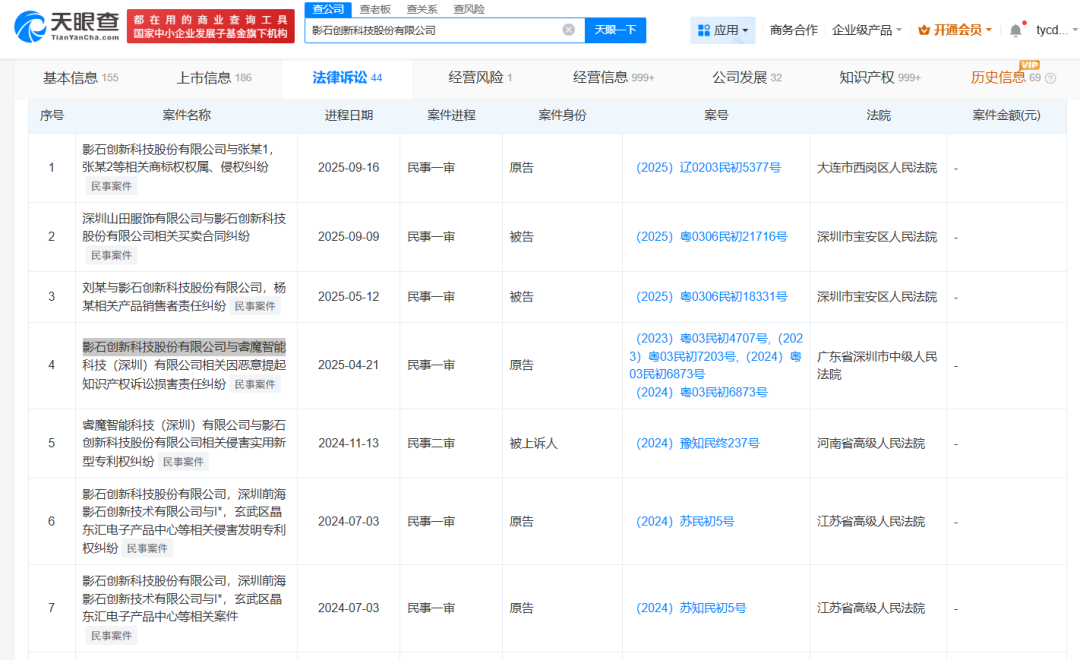This screenshot has height=660, width=1080.
Task: Click the Tianyancha logo
Action: tap(69, 27)
